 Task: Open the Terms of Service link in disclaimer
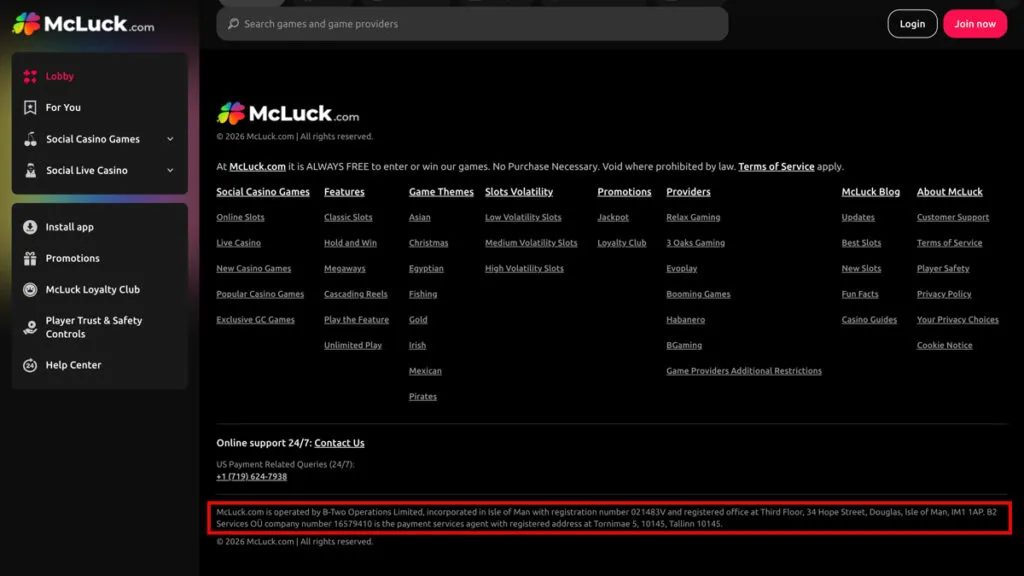776,167
